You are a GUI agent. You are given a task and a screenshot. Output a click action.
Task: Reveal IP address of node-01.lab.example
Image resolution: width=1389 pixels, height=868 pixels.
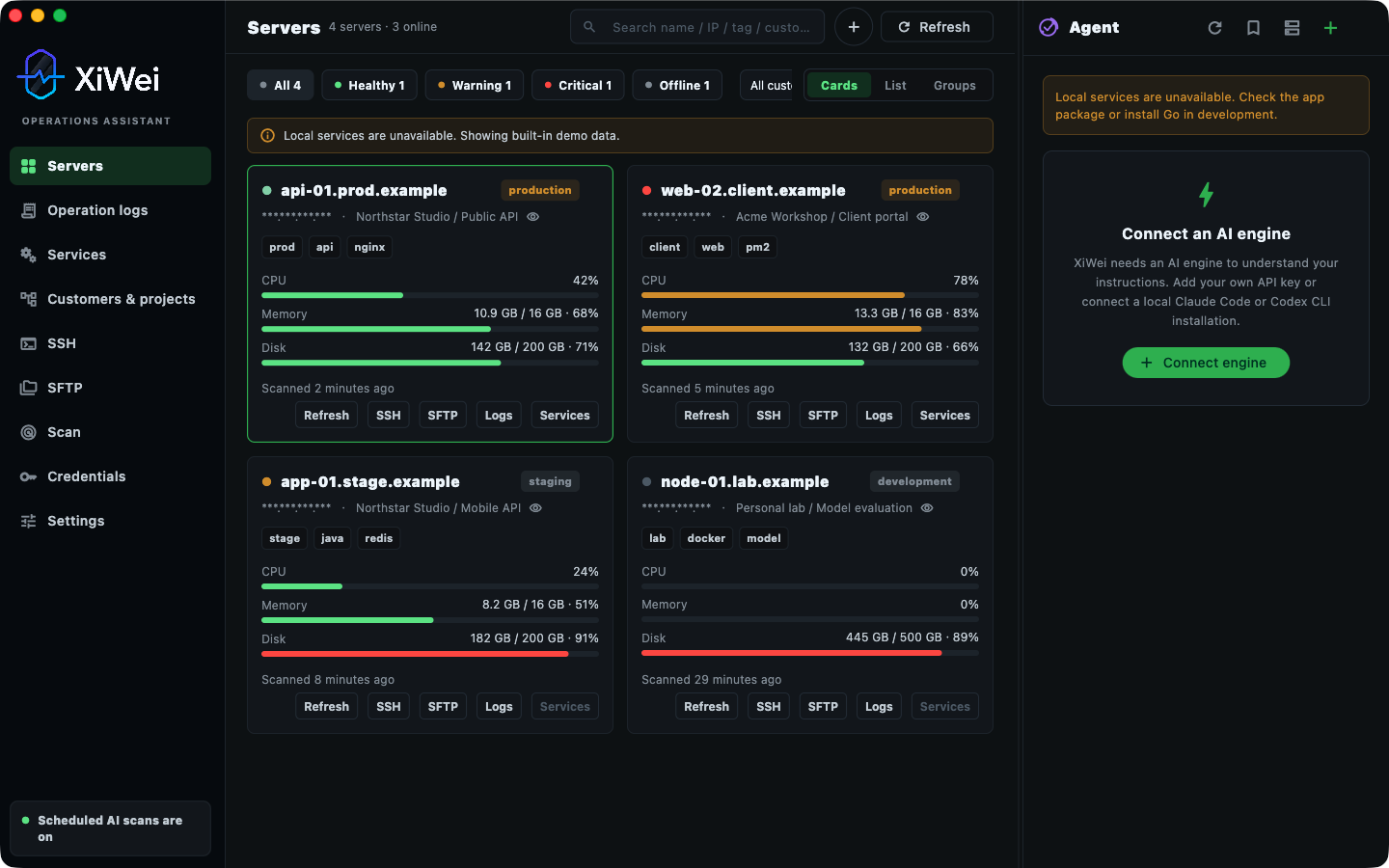[927, 508]
